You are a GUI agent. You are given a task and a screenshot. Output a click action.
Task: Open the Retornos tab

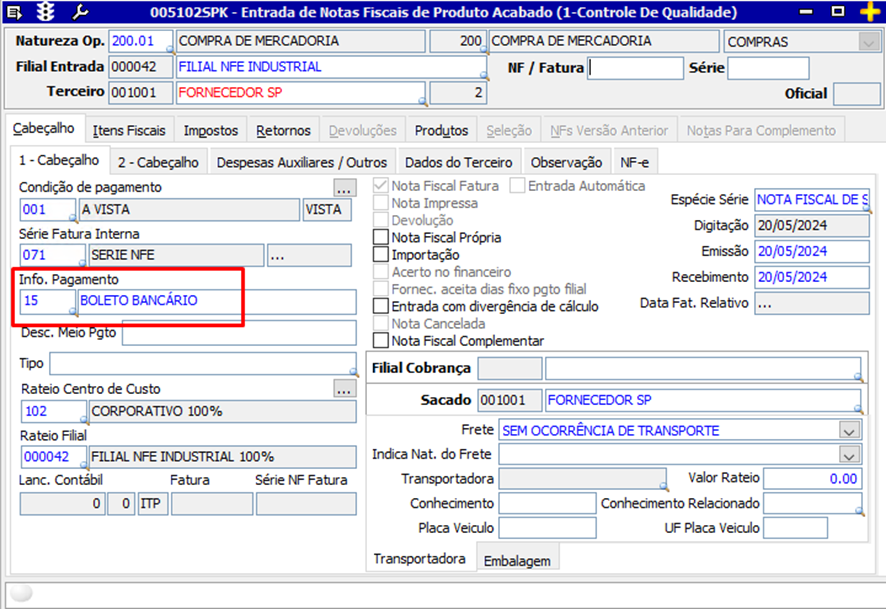(283, 130)
